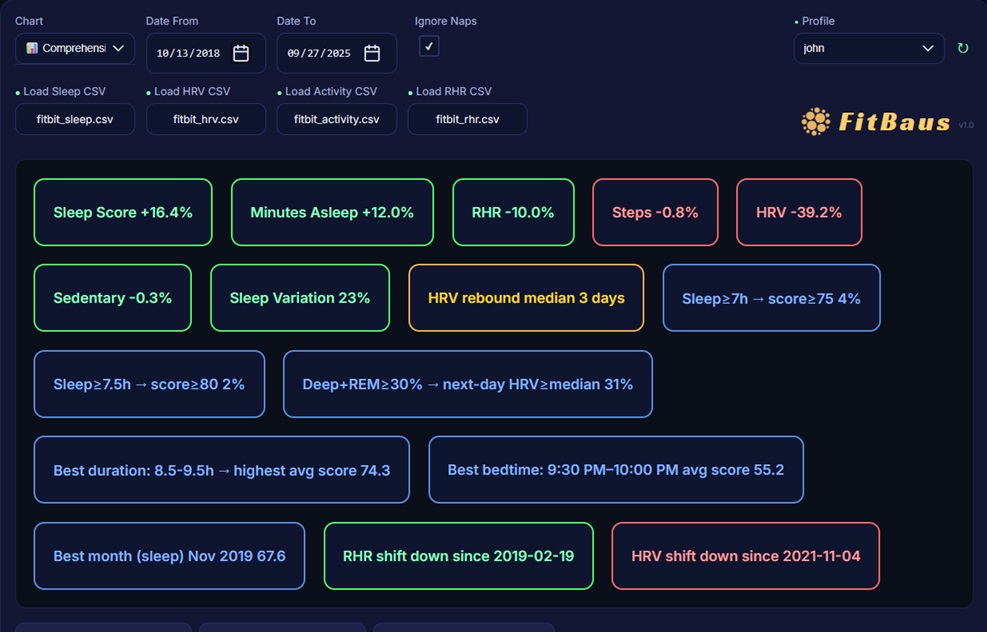Click the HRV -39.2% insight card
The width and height of the screenshot is (987, 632).
pos(799,212)
